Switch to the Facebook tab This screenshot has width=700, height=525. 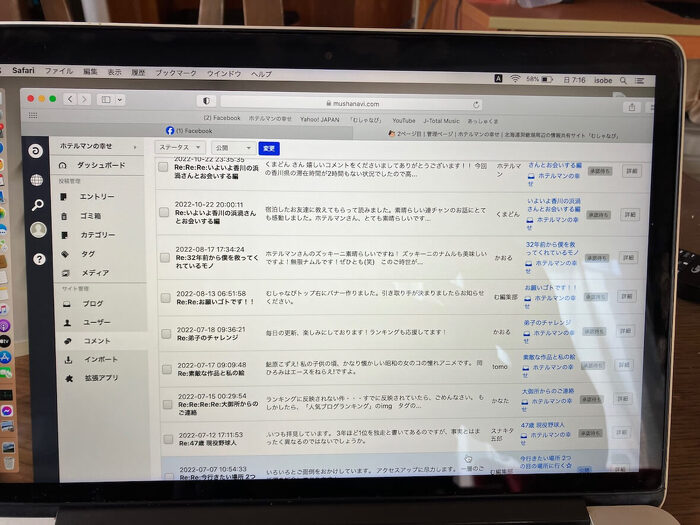point(190,131)
